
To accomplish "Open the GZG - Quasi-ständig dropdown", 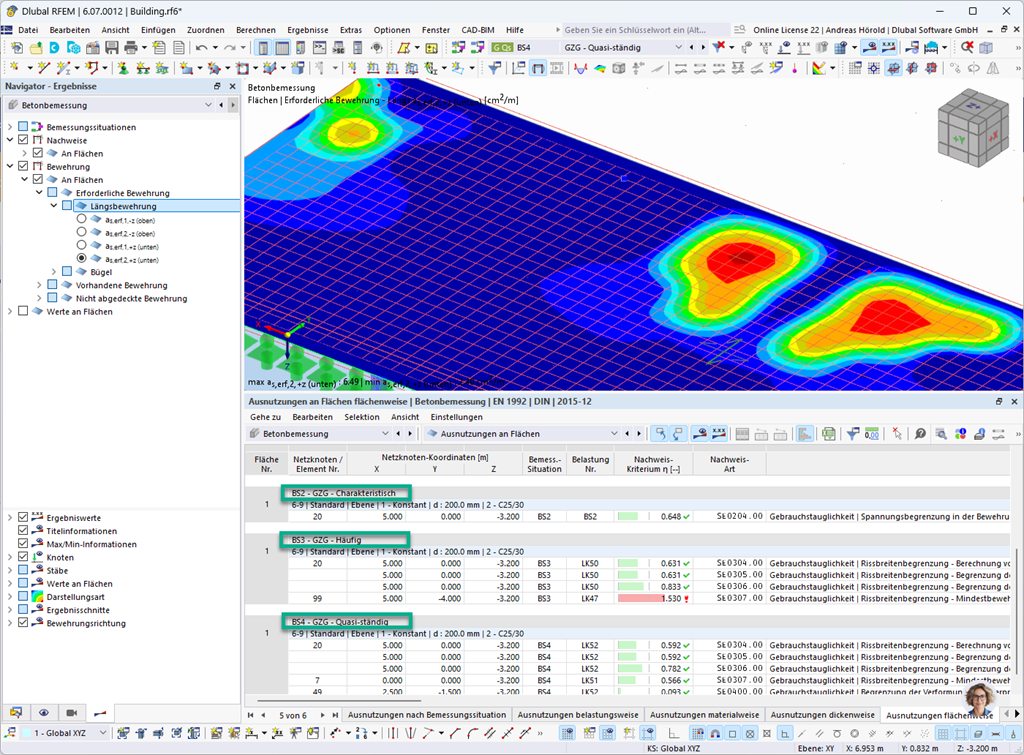I will coord(678,47).
